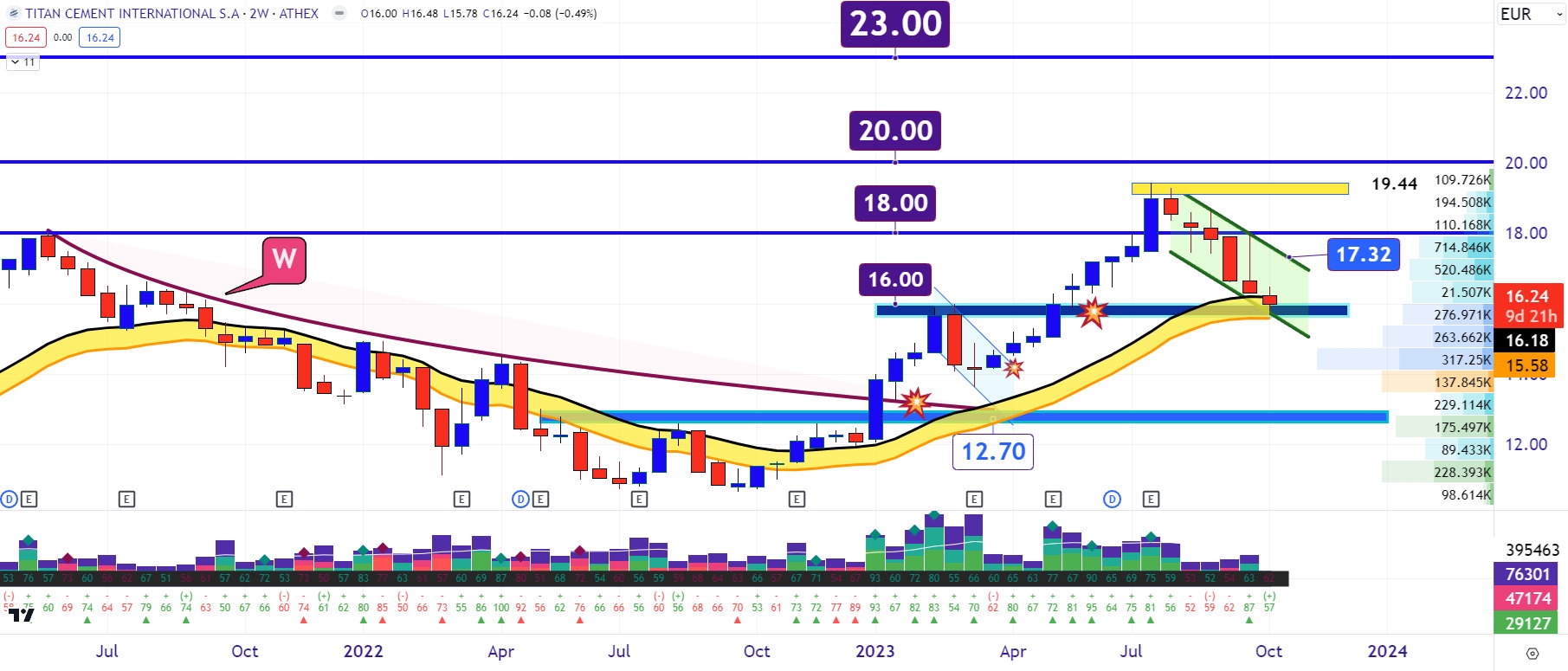
Task: Click the orange 15.58 tag on price axis
Action: (x=1526, y=365)
